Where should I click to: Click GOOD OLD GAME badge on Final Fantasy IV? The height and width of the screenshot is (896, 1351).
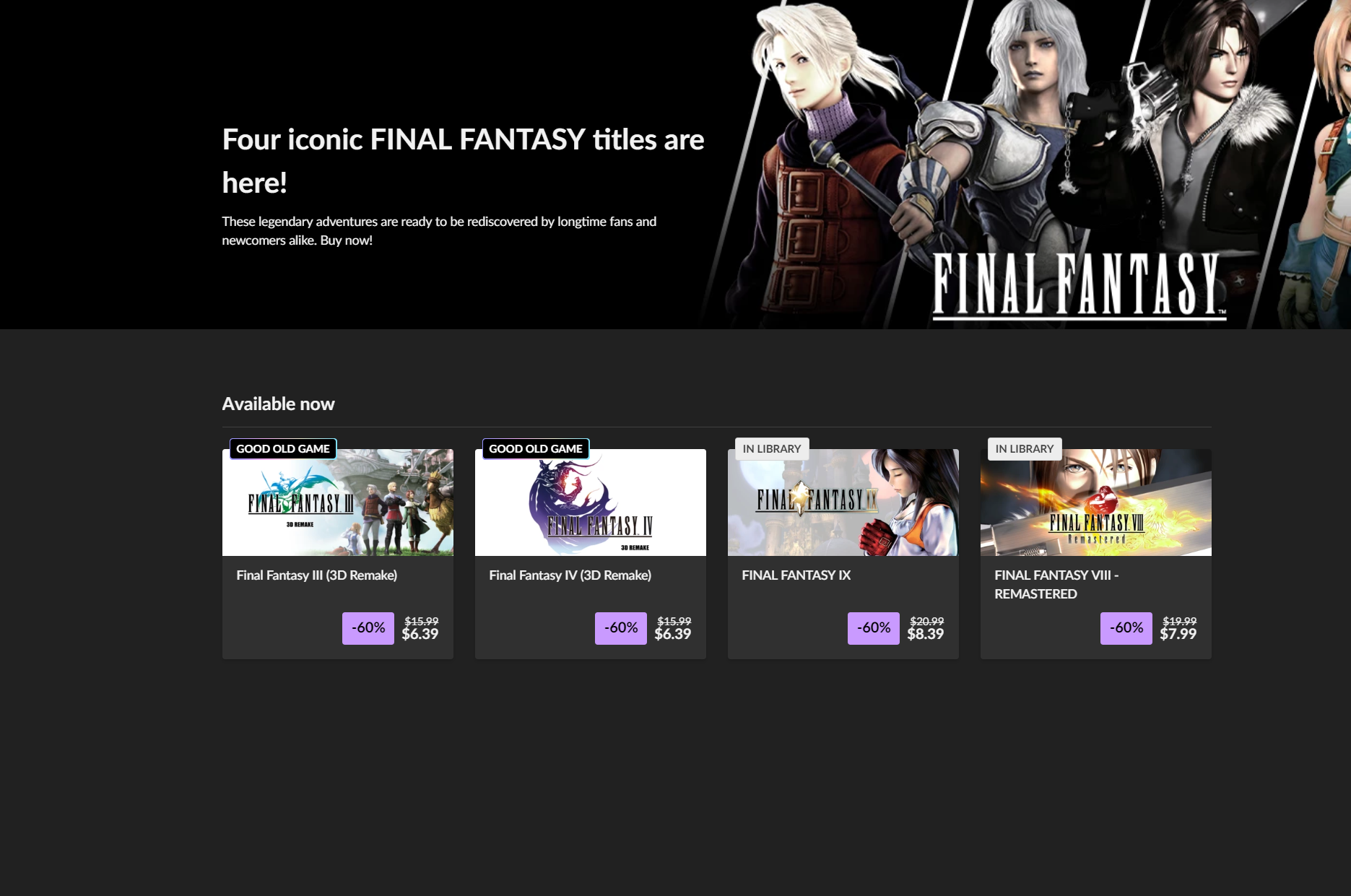coord(536,449)
